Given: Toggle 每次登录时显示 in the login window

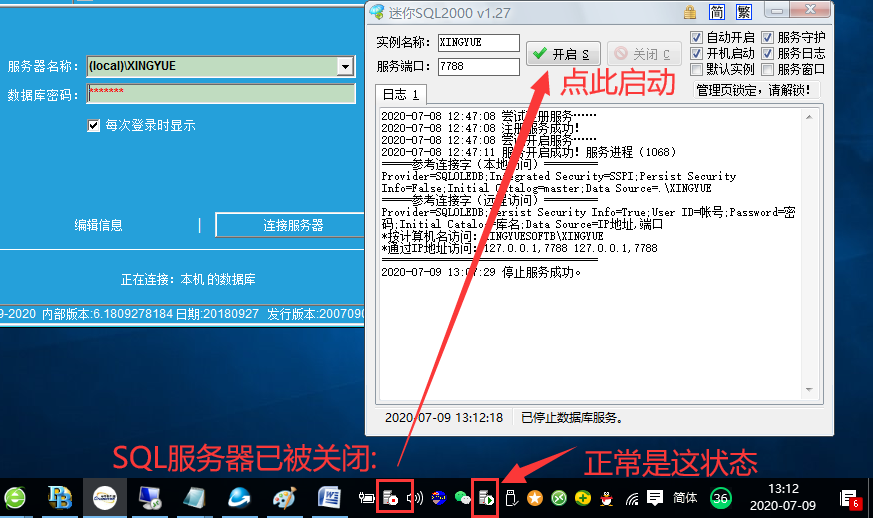Looking at the screenshot, I should (x=94, y=125).
